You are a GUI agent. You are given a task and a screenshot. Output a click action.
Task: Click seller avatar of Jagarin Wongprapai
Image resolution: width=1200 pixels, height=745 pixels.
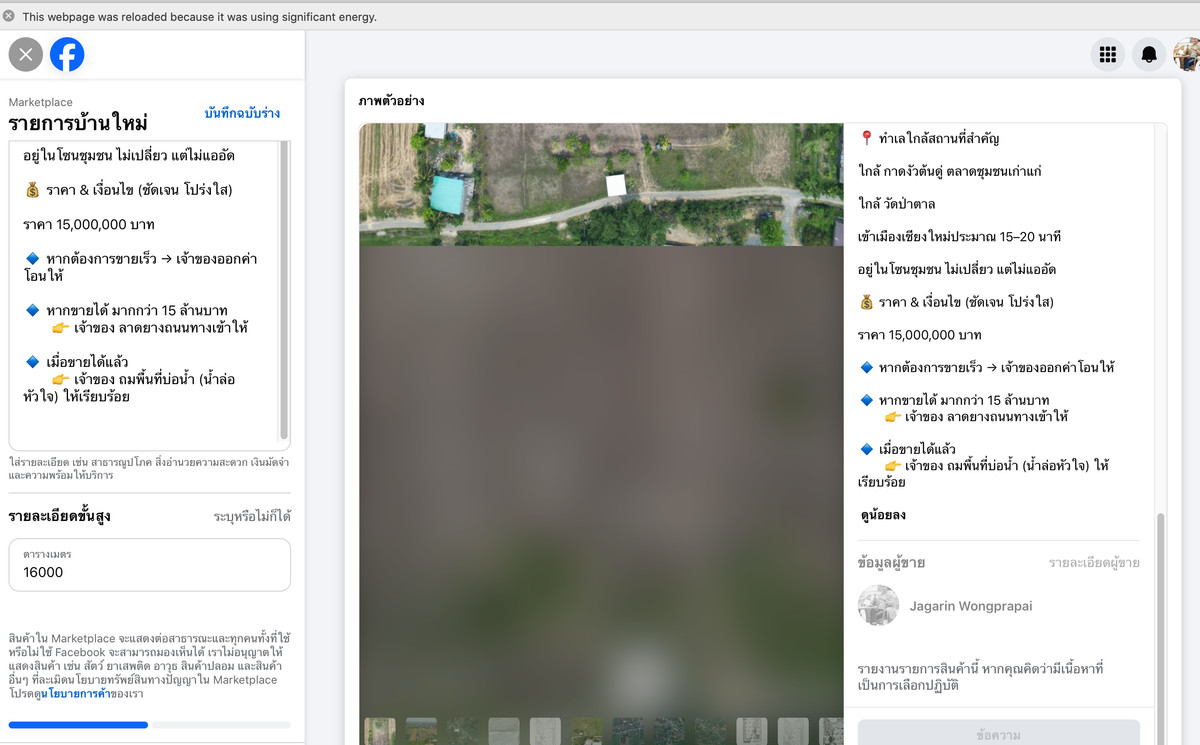coord(878,606)
